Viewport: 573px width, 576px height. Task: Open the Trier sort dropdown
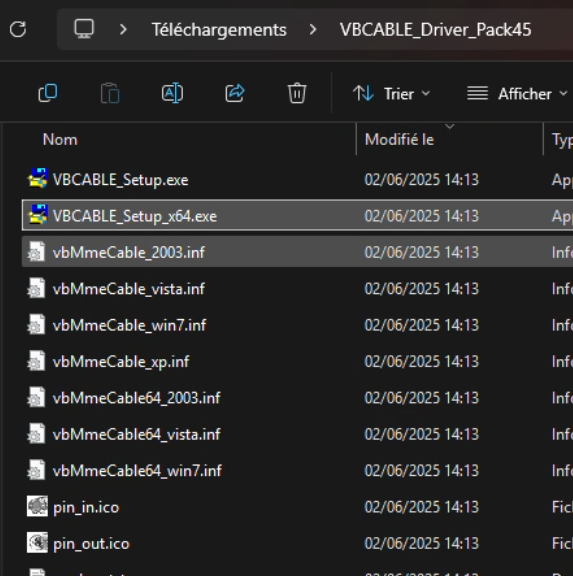coord(392,94)
